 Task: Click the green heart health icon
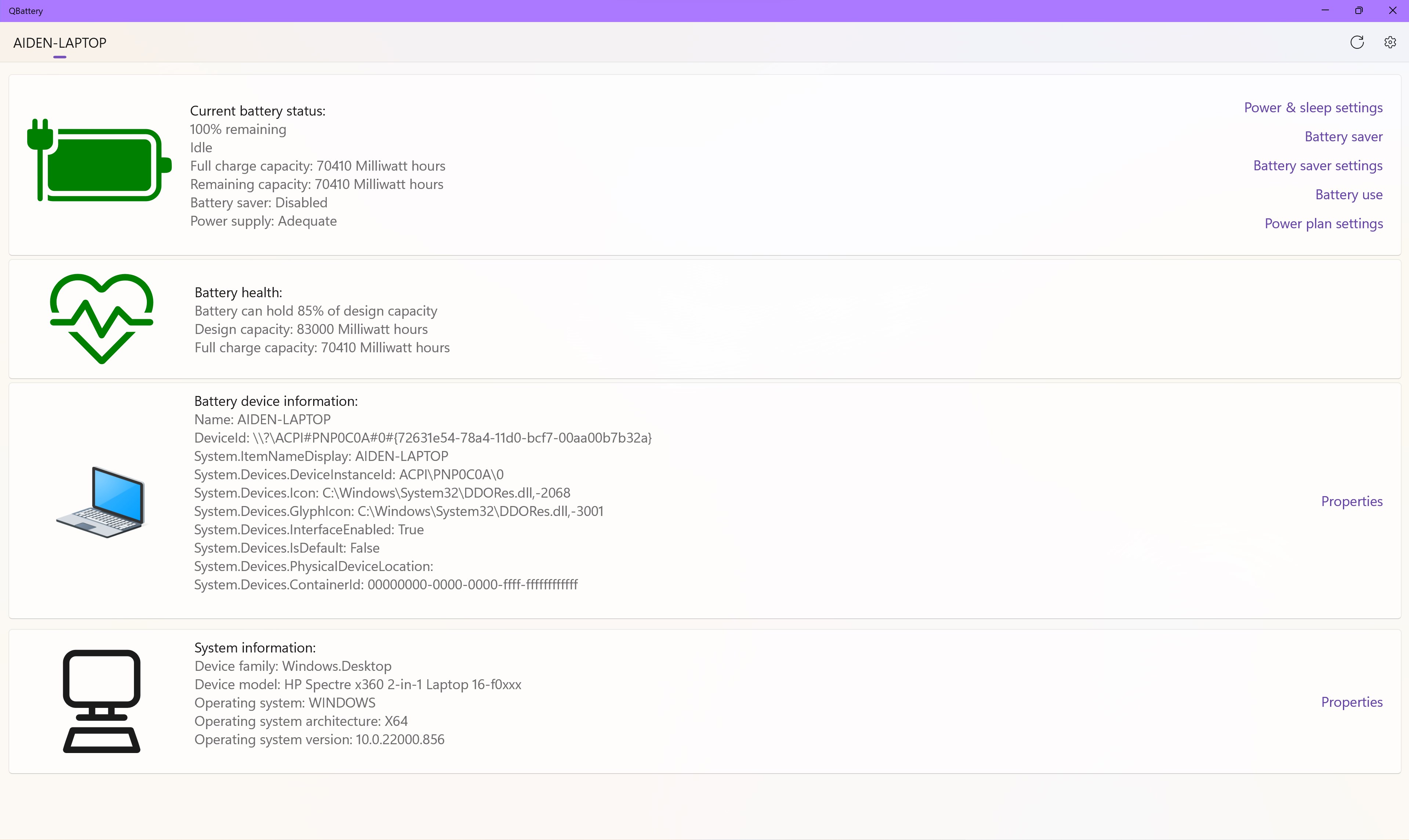(101, 318)
